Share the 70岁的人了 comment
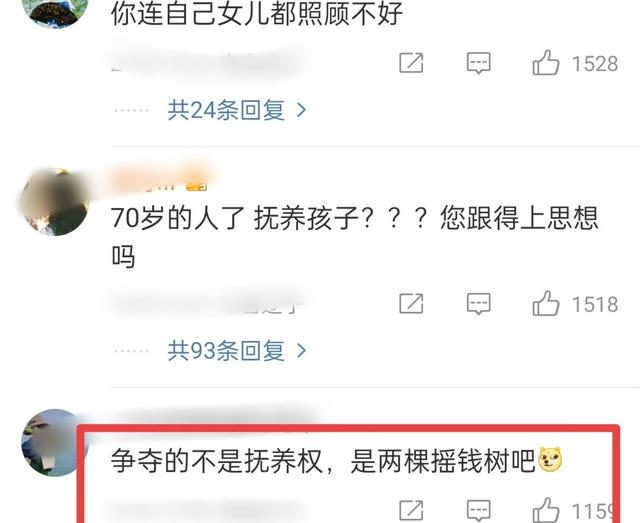 411,303
